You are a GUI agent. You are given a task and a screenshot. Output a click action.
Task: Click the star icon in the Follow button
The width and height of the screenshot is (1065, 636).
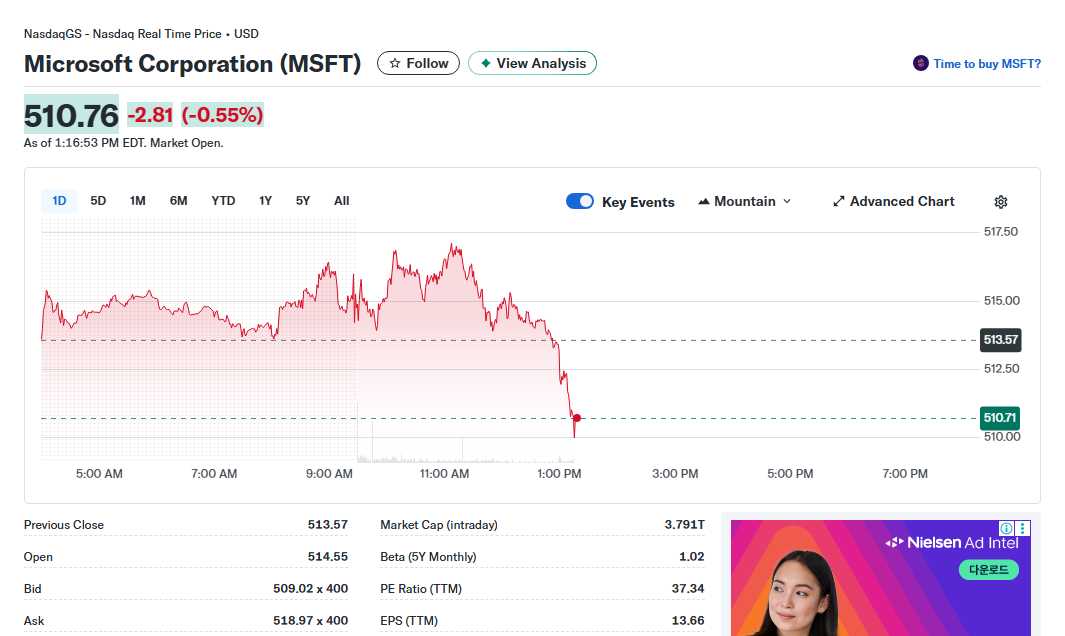[x=395, y=63]
